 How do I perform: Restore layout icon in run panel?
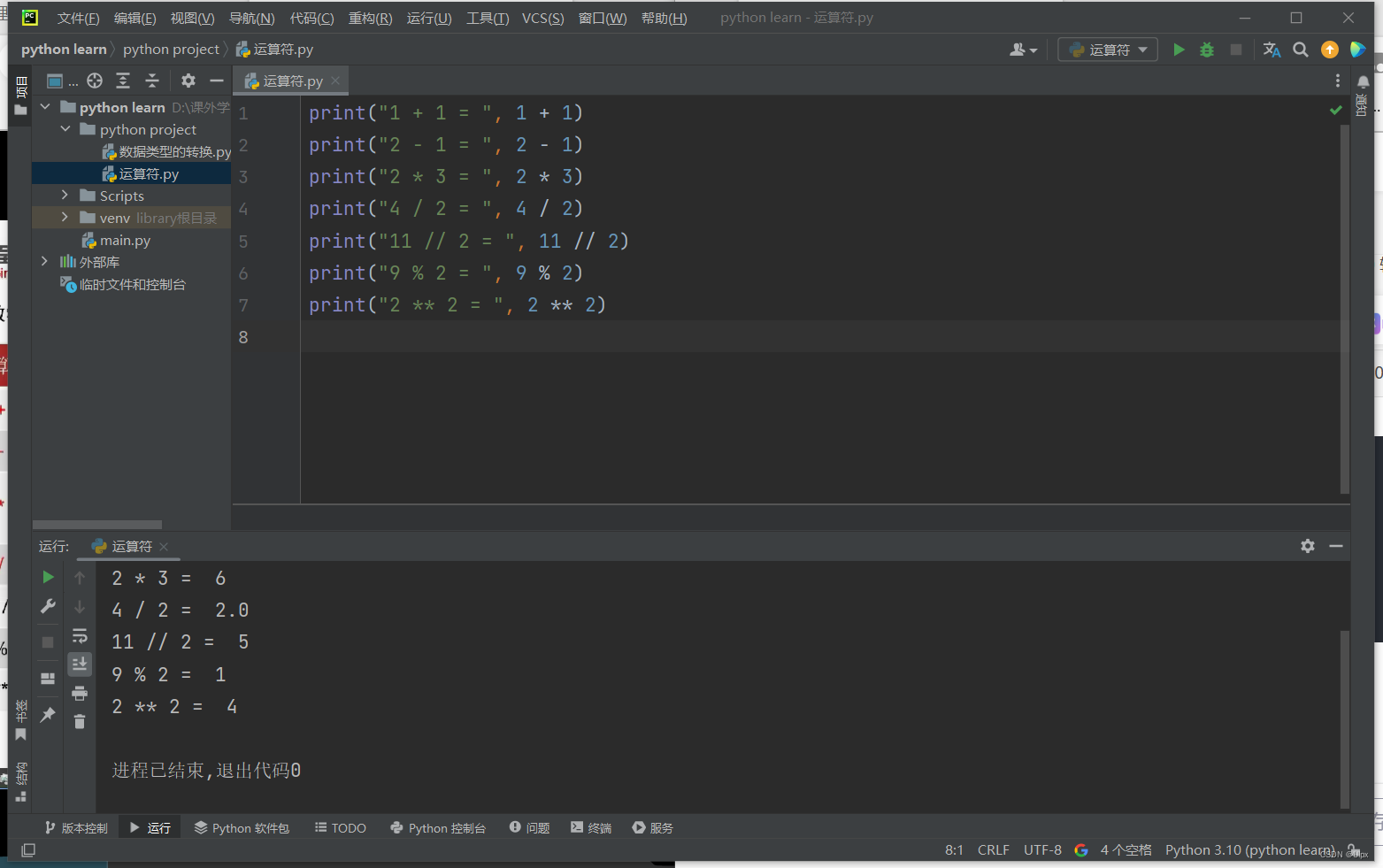coord(48,679)
